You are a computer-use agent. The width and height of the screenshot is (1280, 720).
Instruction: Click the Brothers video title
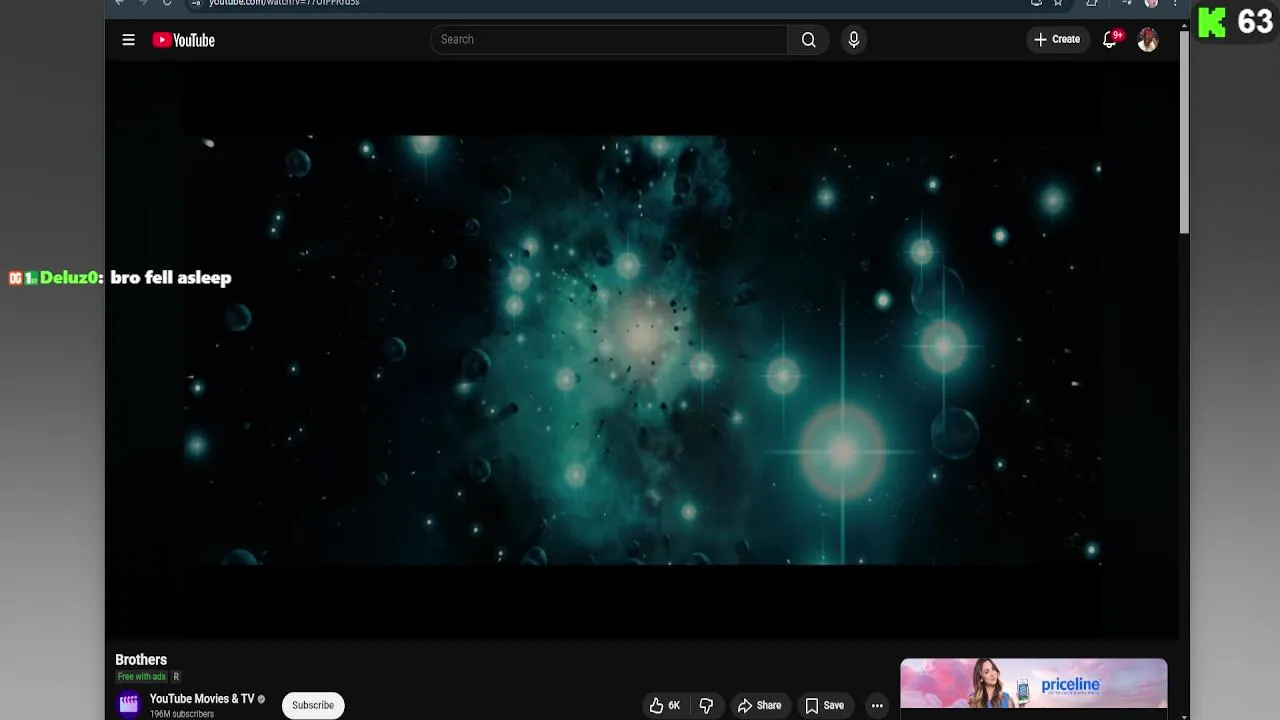[141, 660]
